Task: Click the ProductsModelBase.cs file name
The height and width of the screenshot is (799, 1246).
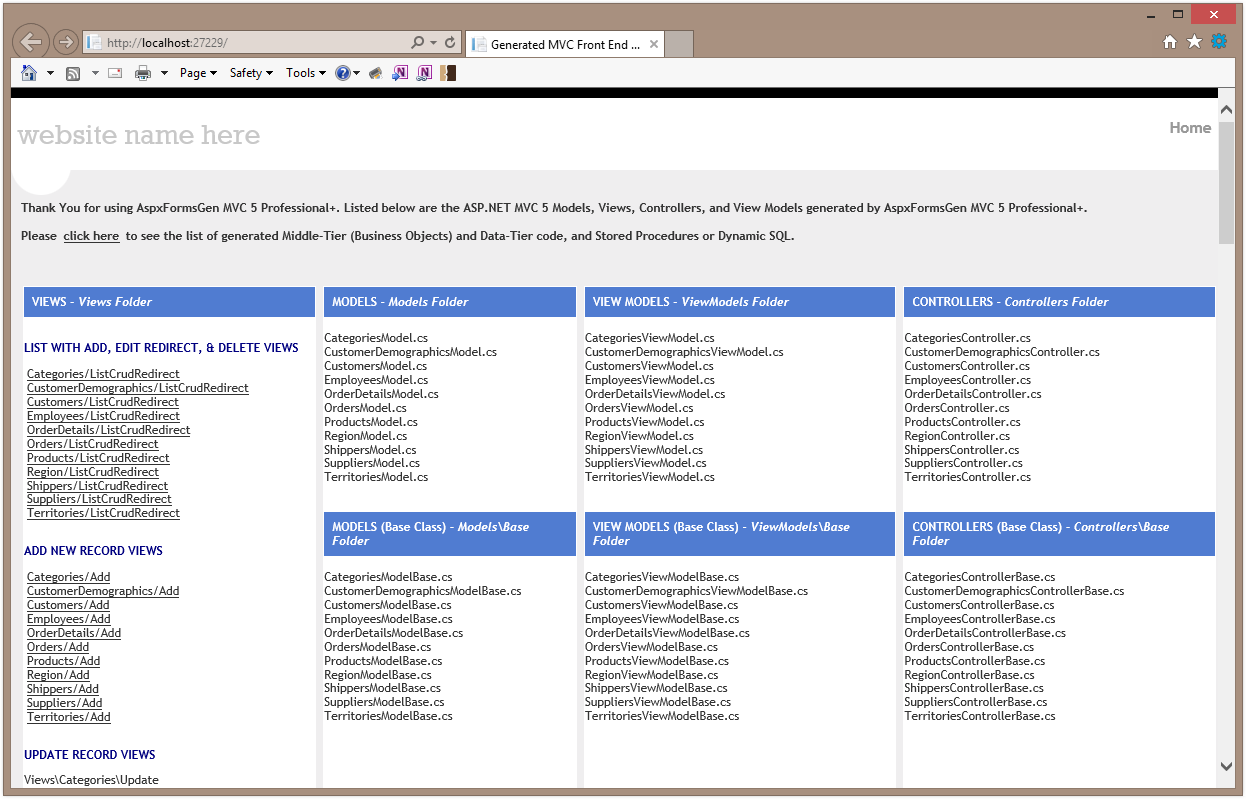Action: pos(383,661)
